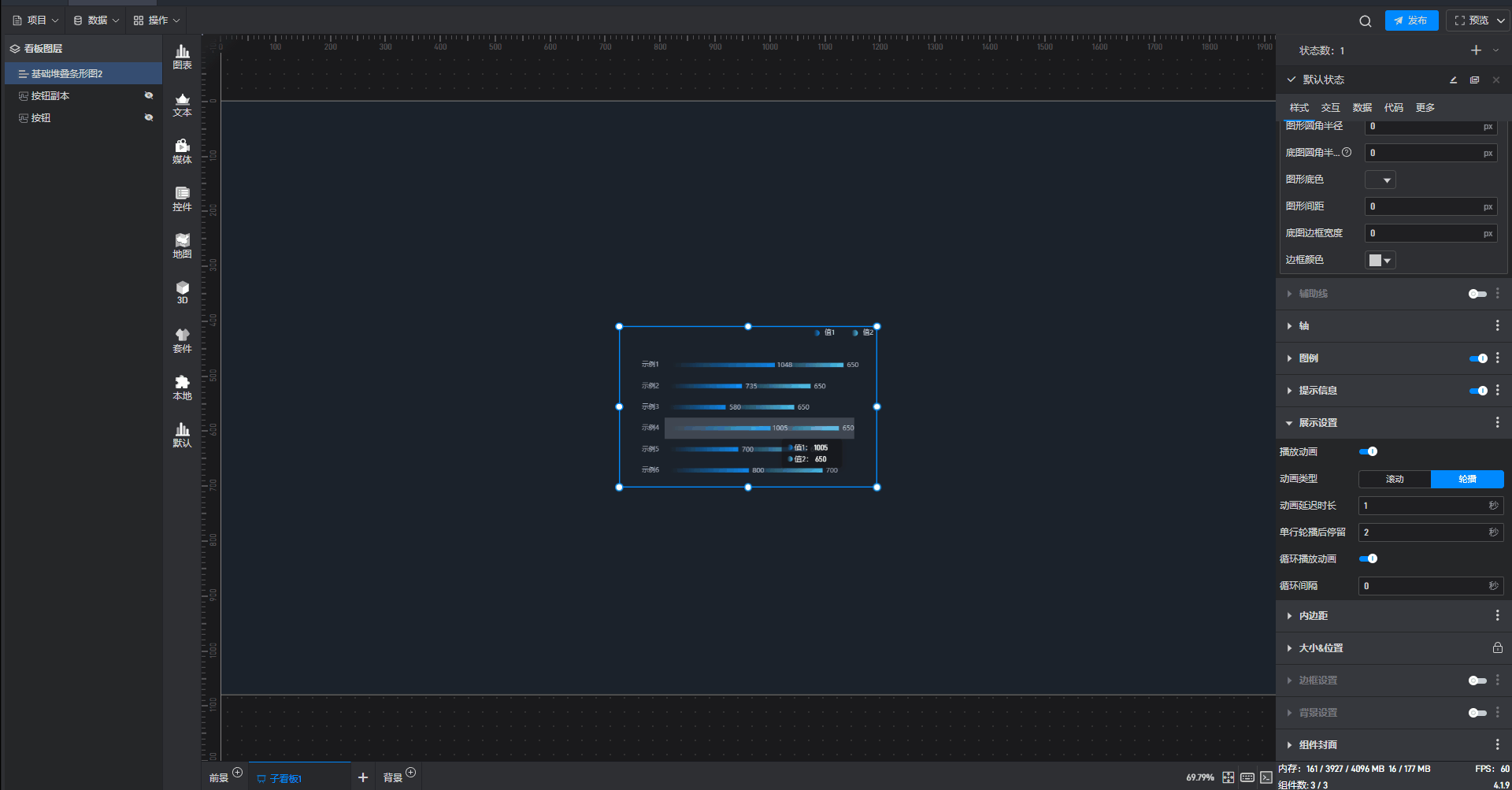Switch to the 数据 tab in properties panel
Image resolution: width=1512 pixels, height=790 pixels.
tap(1362, 108)
